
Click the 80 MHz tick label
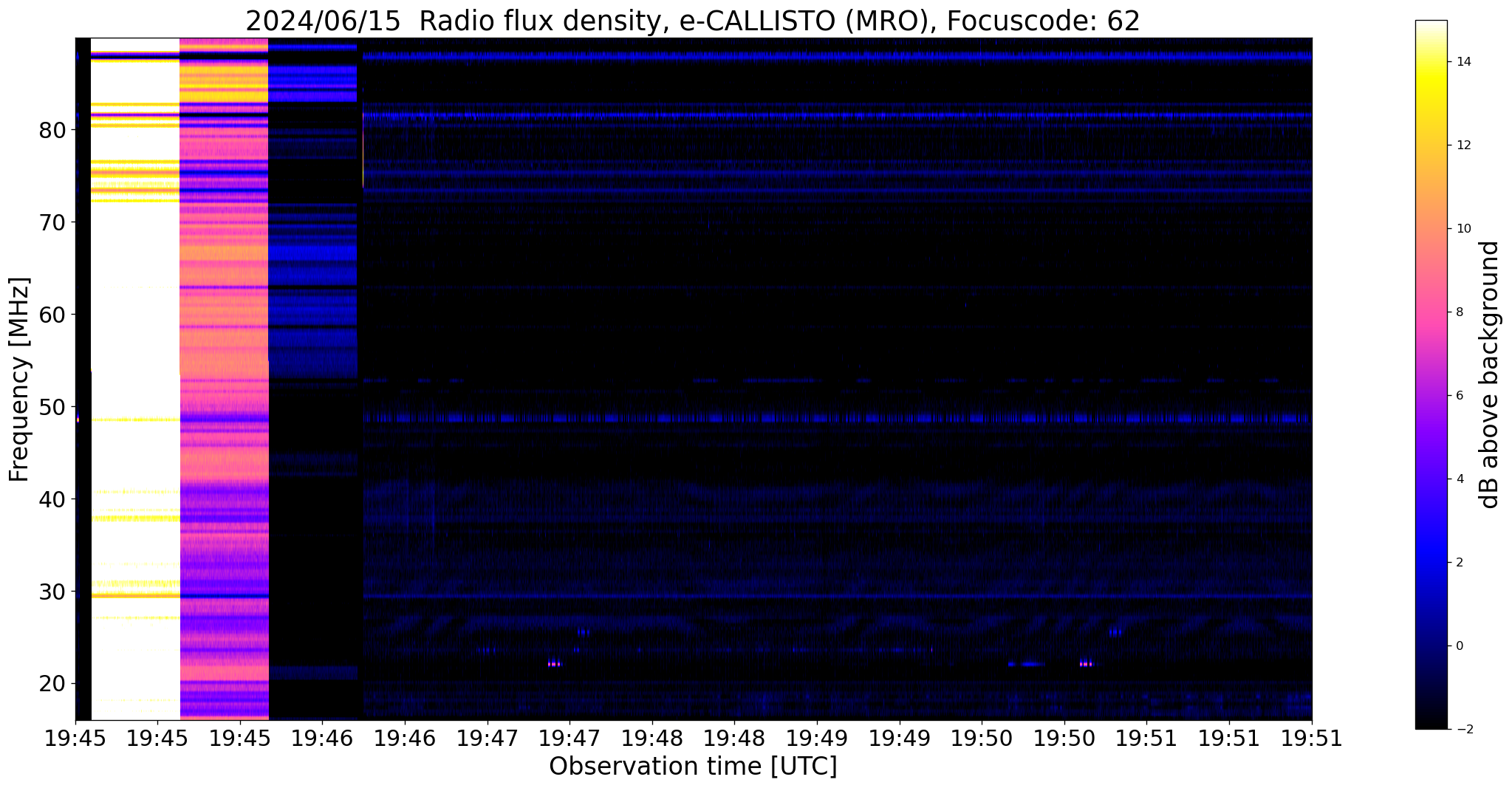(x=52, y=130)
